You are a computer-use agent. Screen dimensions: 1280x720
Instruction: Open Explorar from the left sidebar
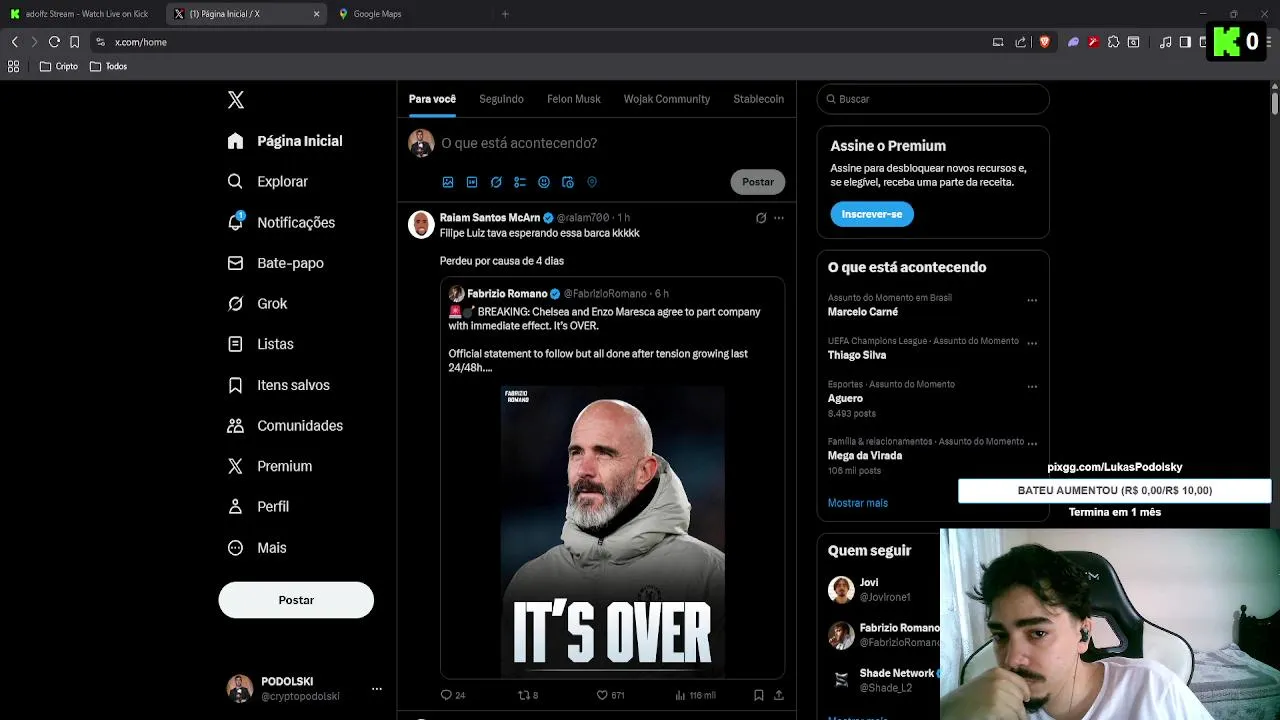coord(268,182)
